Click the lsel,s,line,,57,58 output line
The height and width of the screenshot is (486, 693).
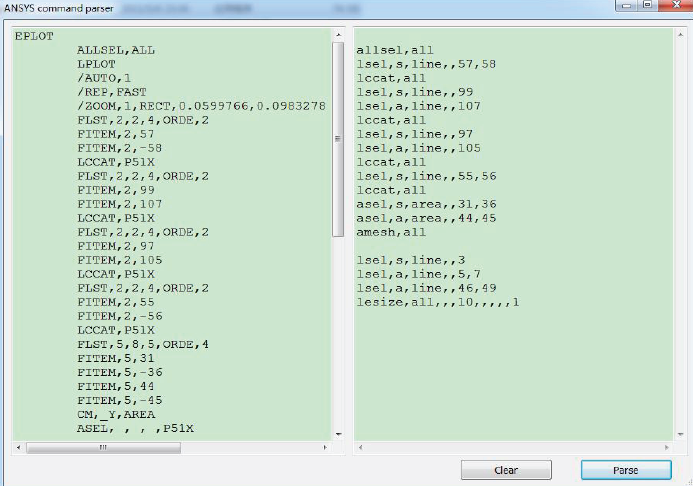point(426,64)
